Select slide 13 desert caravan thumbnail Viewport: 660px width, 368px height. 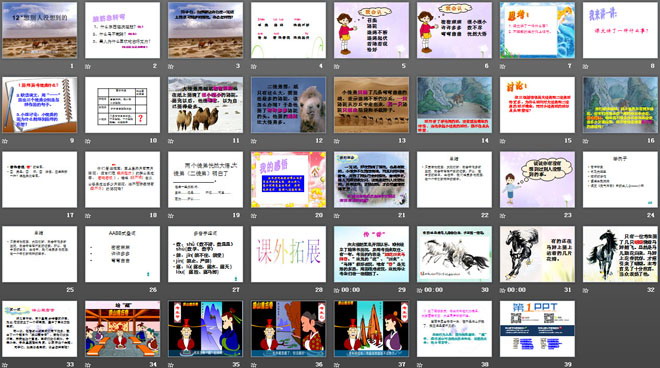tap(371, 104)
